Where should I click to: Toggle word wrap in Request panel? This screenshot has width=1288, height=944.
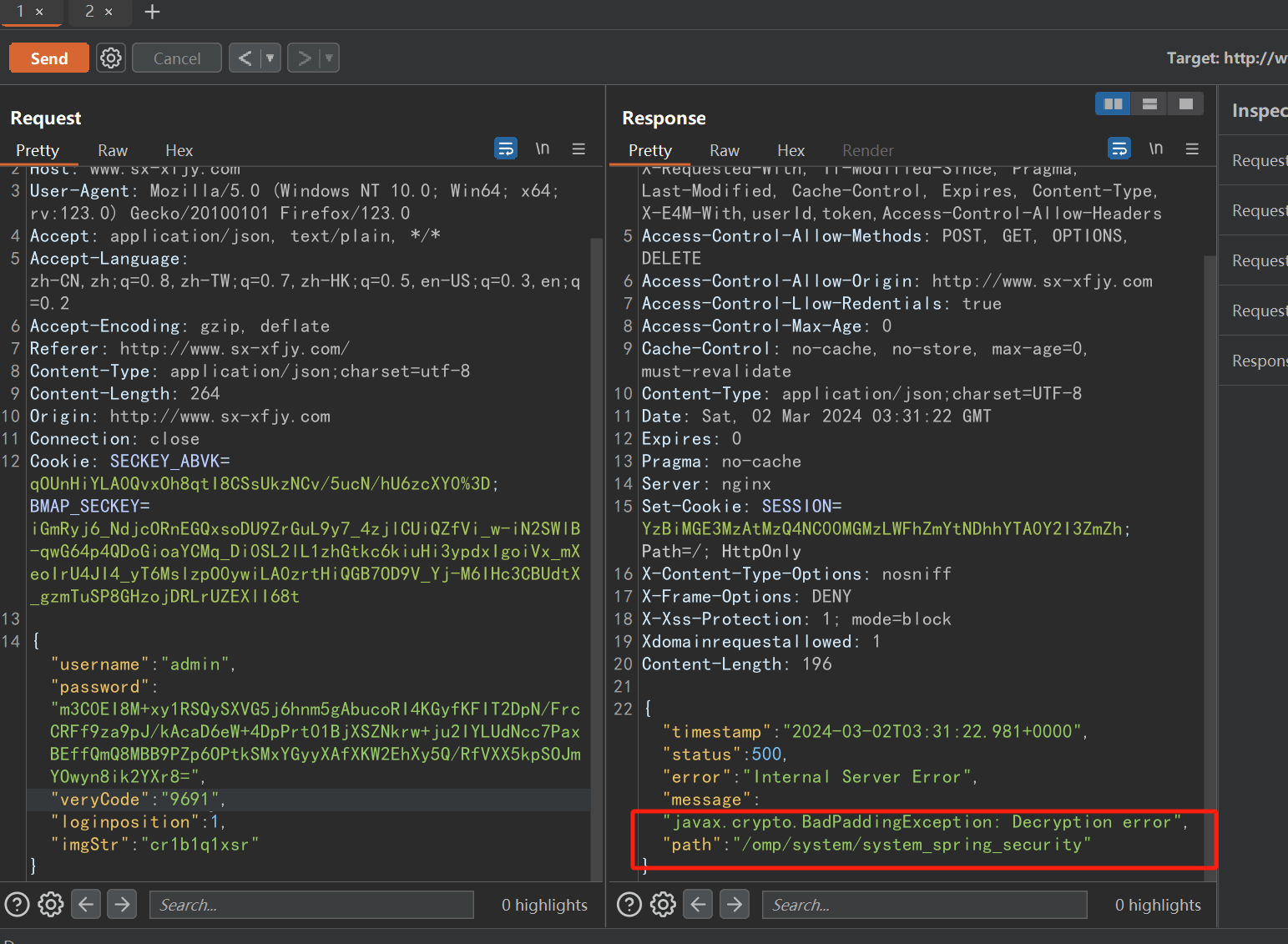506,149
